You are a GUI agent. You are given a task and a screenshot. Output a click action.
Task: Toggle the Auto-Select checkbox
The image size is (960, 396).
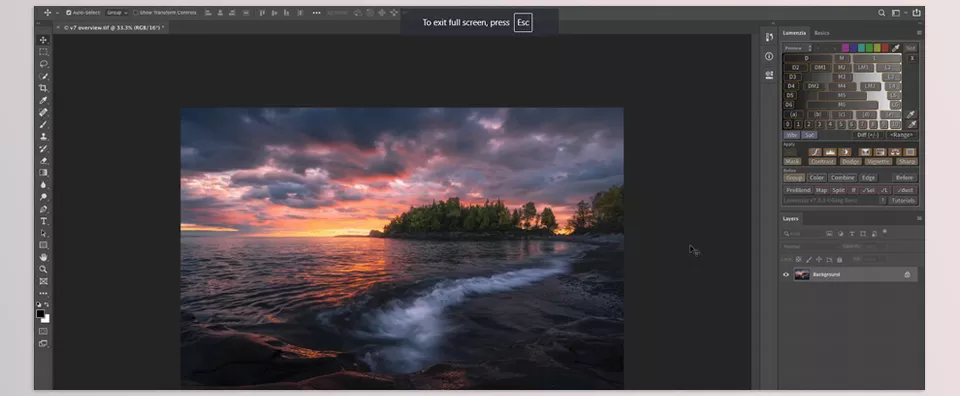(x=69, y=12)
